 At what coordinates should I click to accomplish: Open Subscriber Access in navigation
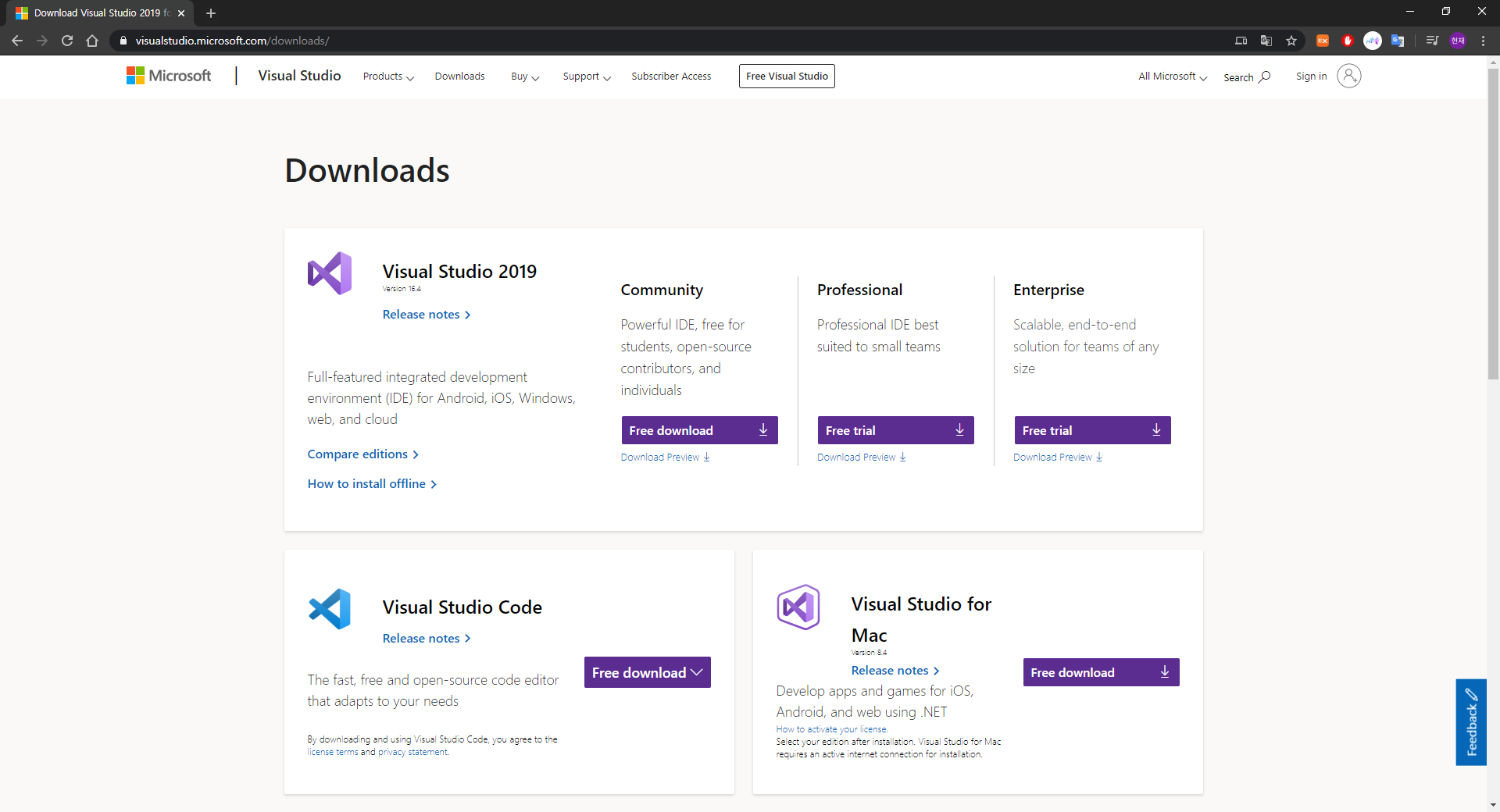671,77
